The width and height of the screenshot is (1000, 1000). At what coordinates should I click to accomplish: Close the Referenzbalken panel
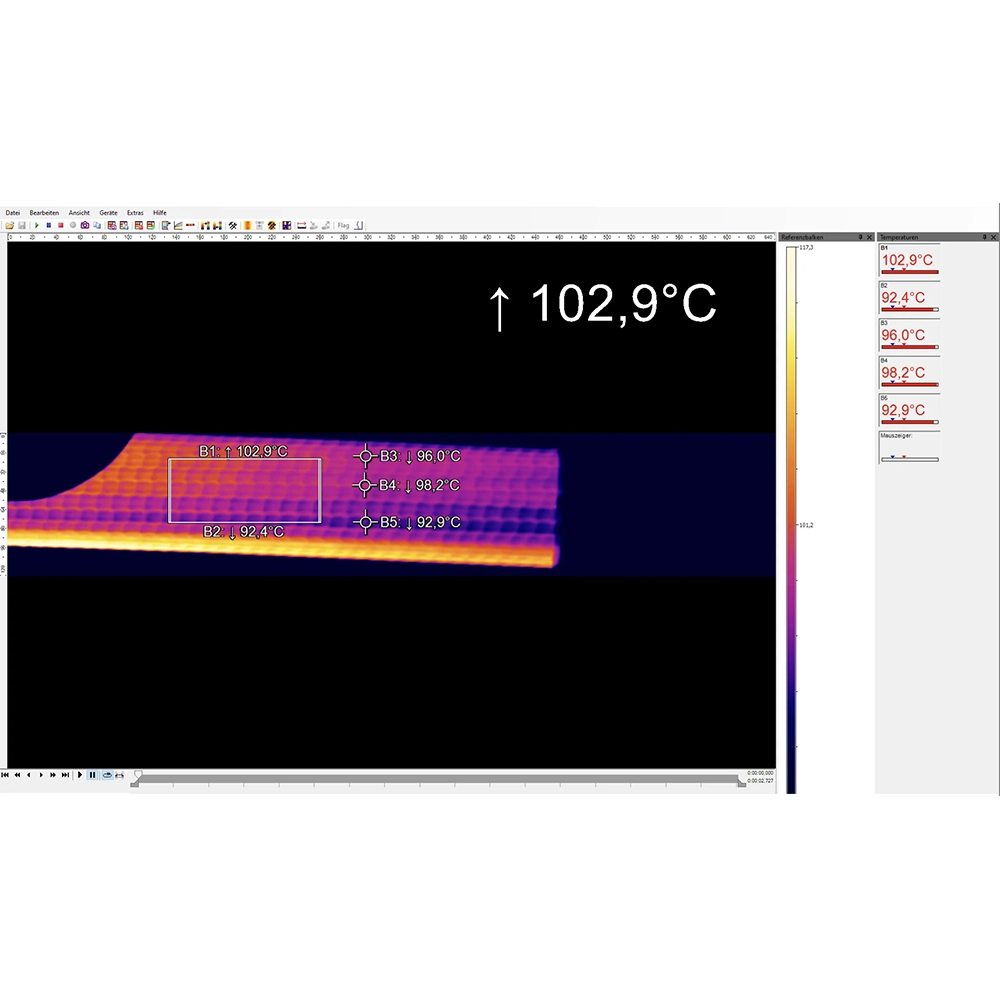tap(869, 237)
